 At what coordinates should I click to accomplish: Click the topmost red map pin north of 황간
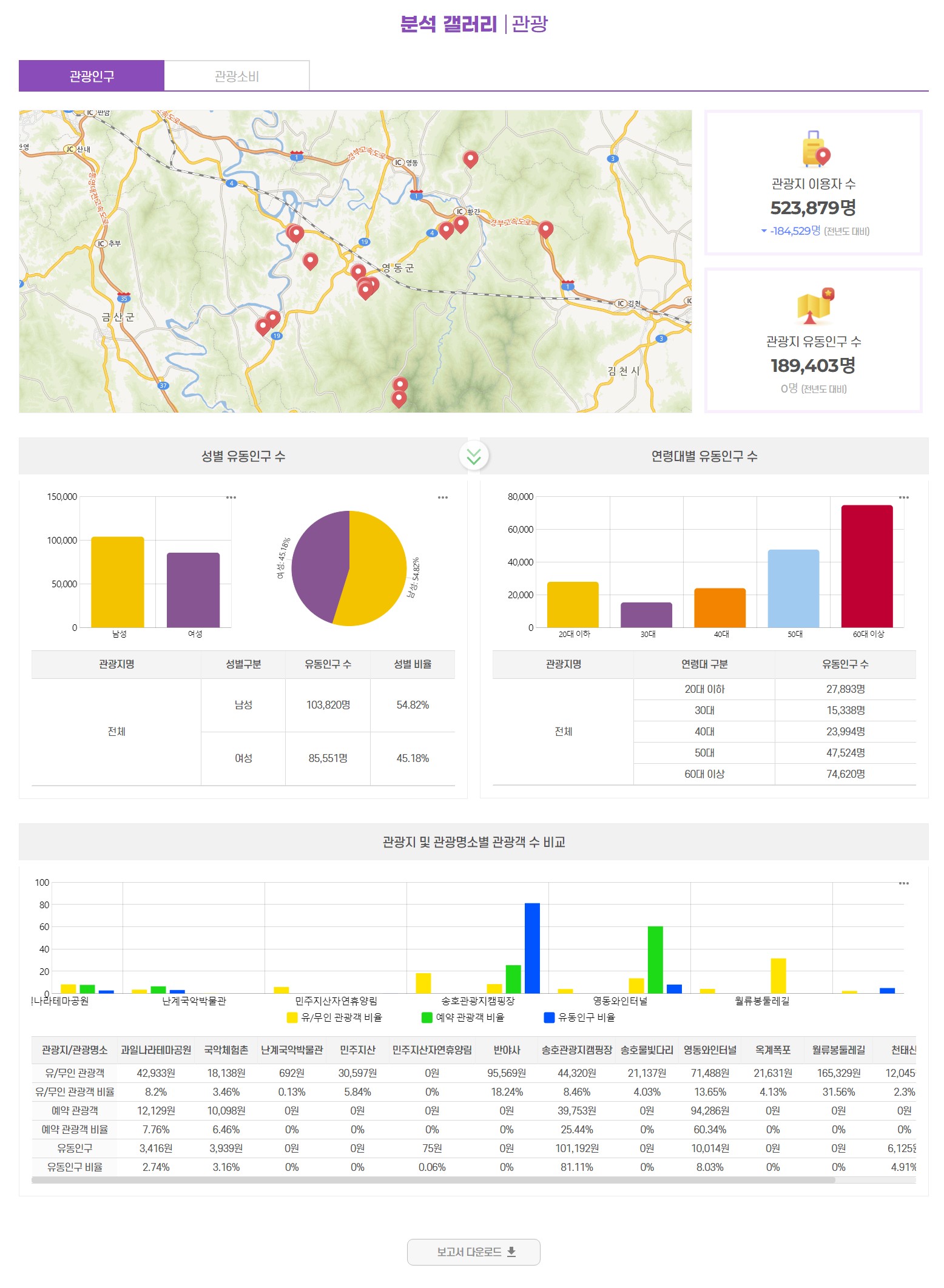pos(470,159)
